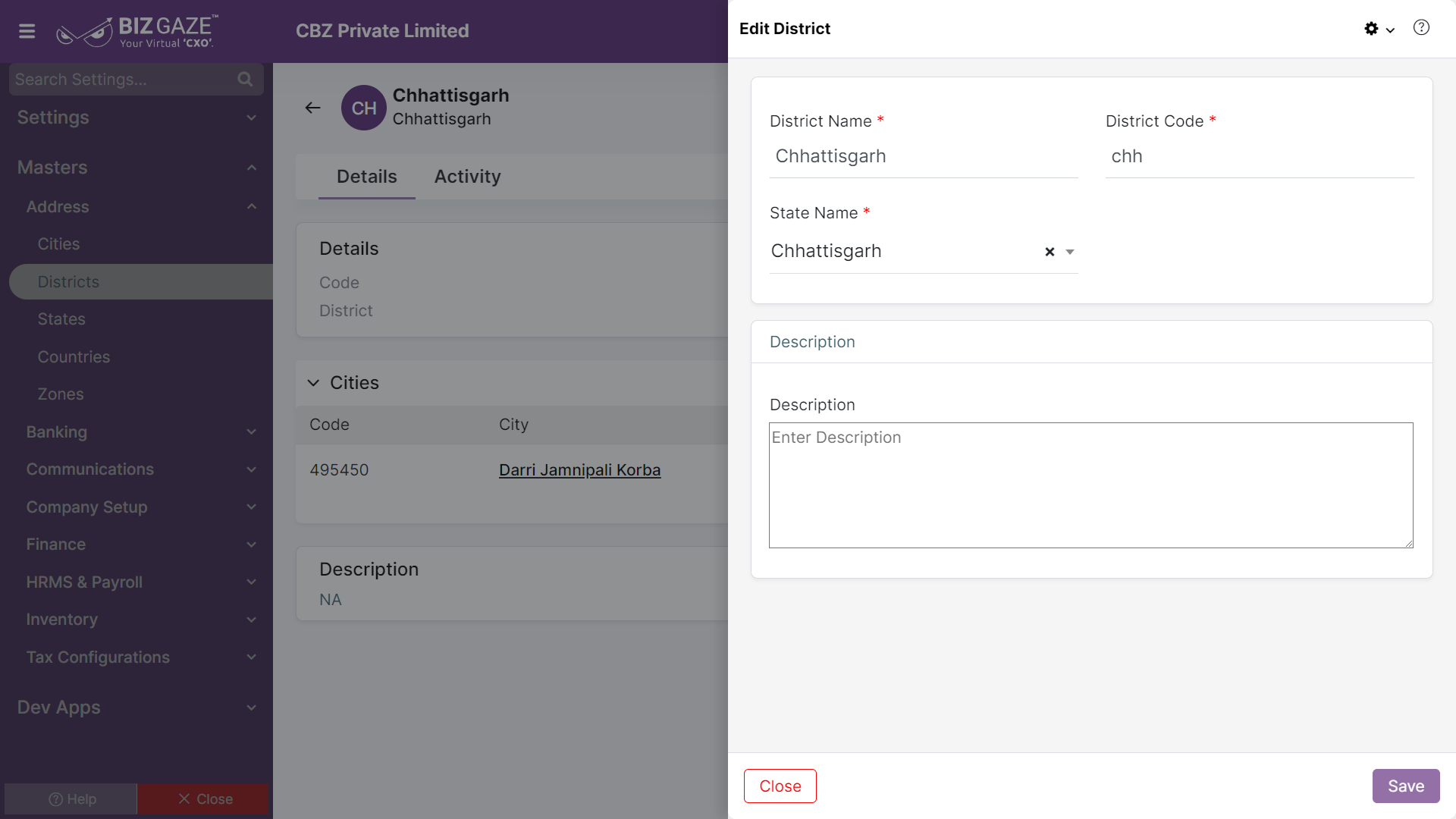Click into the Enter Description textarea
Screen dimensions: 1456x819
point(1091,485)
